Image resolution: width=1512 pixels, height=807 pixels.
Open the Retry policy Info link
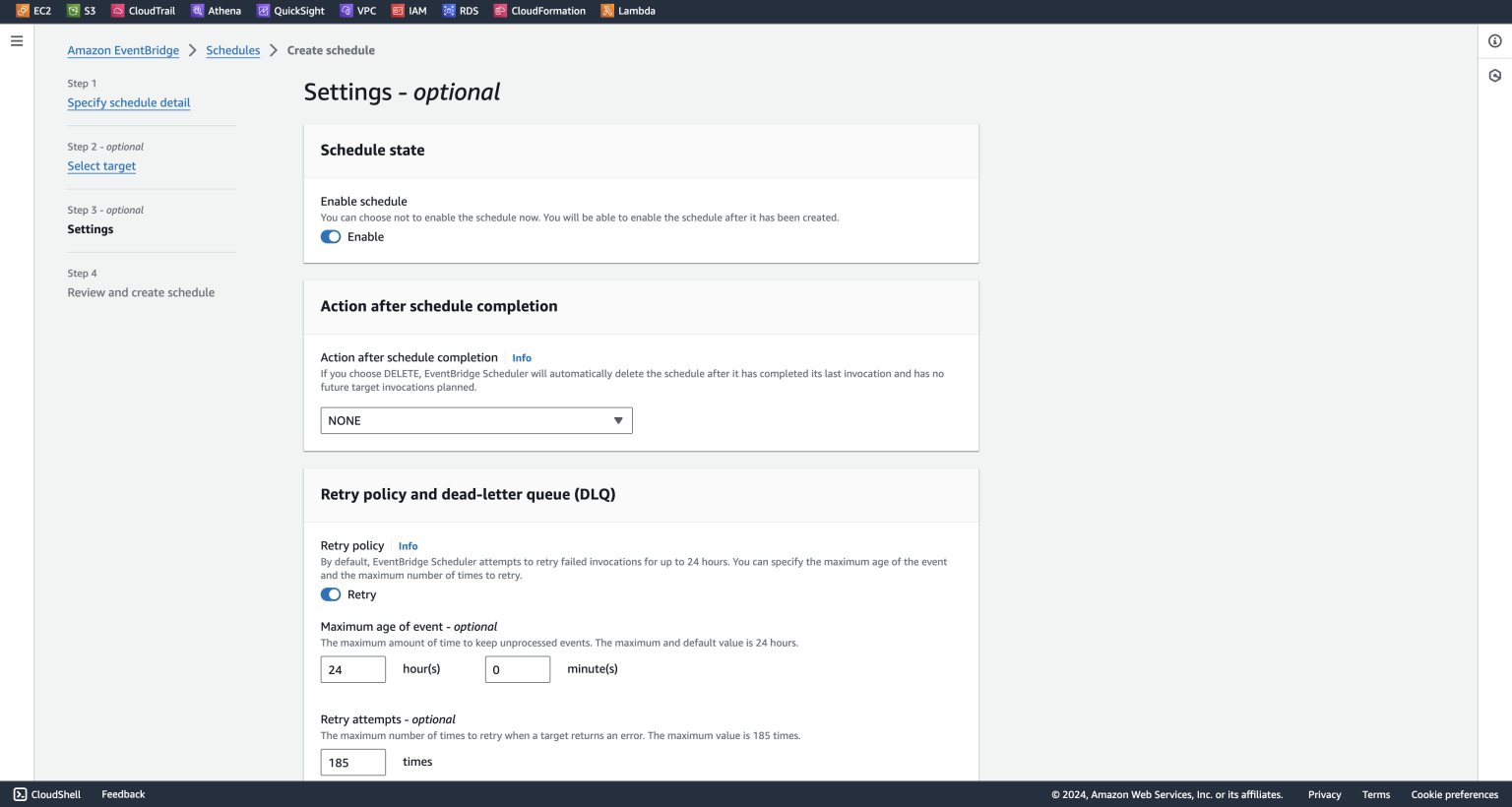coord(408,545)
